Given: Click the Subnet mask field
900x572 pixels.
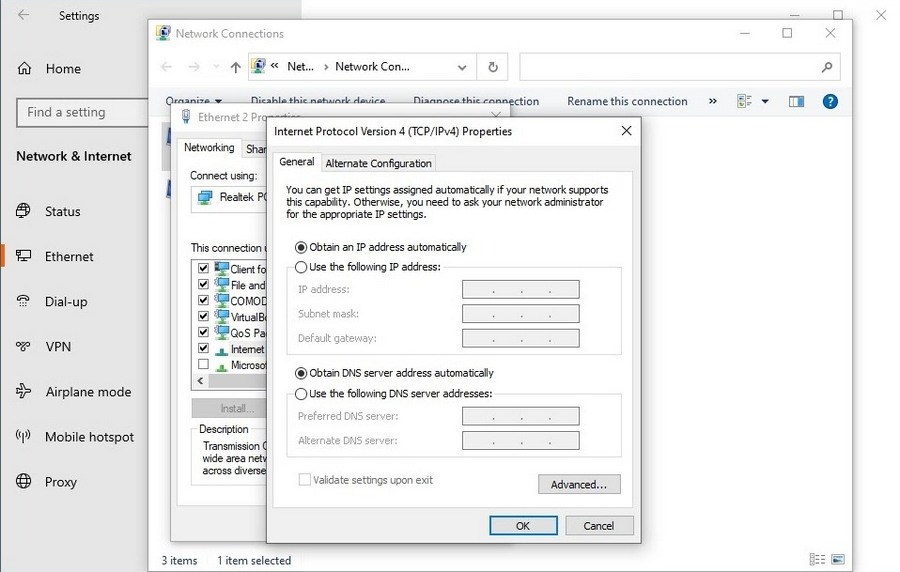Looking at the screenshot, I should coord(521,314).
